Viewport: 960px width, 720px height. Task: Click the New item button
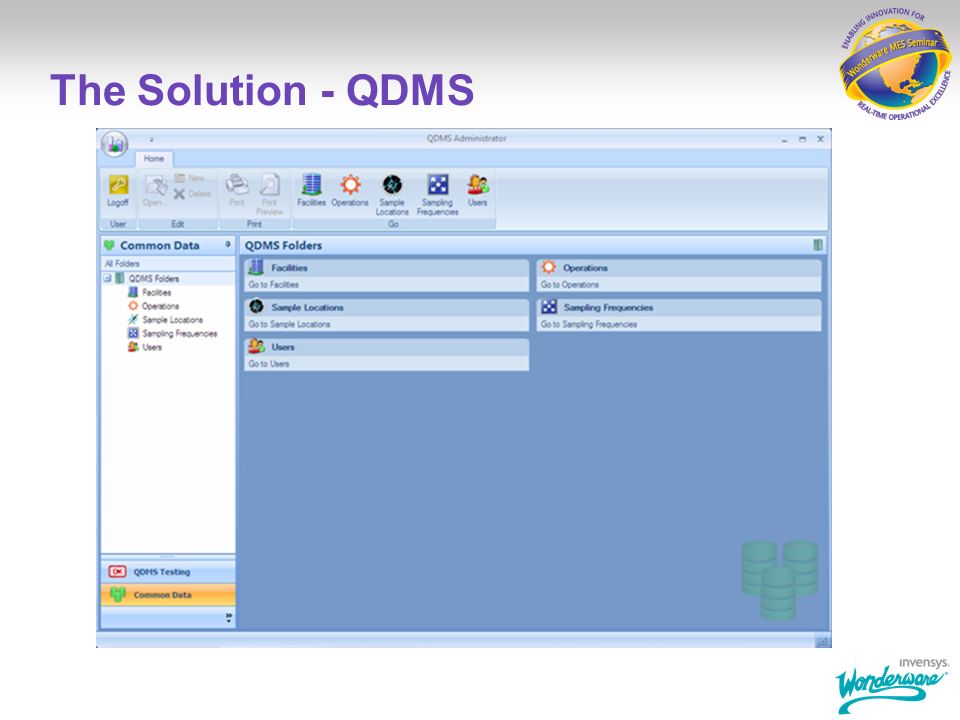pos(192,178)
